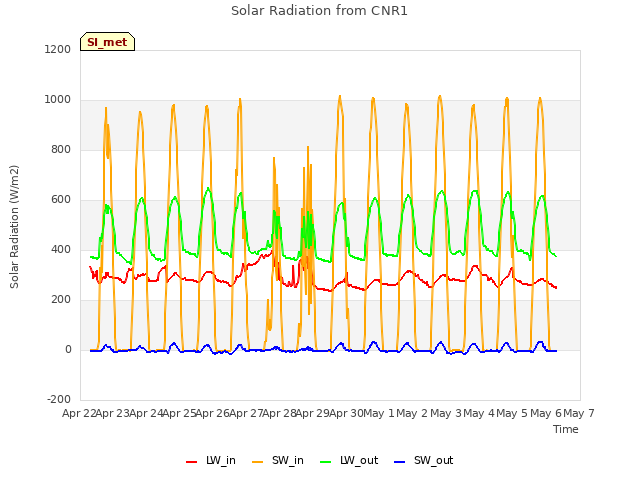This screenshot has width=640, height=480.
Task: Click the -200 y-axis tick label
Action: [59, 399]
